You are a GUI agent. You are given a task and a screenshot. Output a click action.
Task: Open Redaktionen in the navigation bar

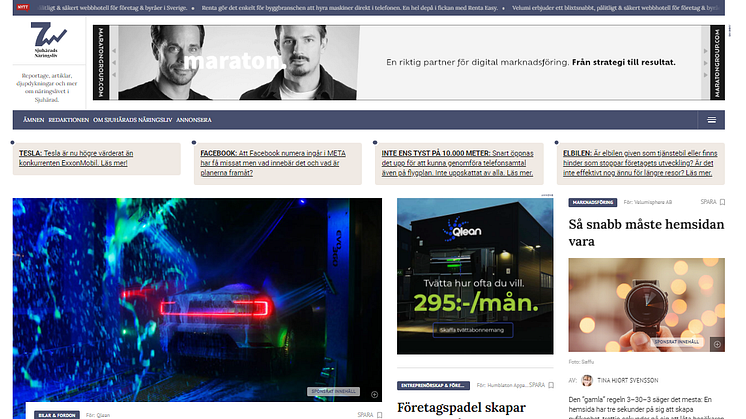(x=69, y=120)
